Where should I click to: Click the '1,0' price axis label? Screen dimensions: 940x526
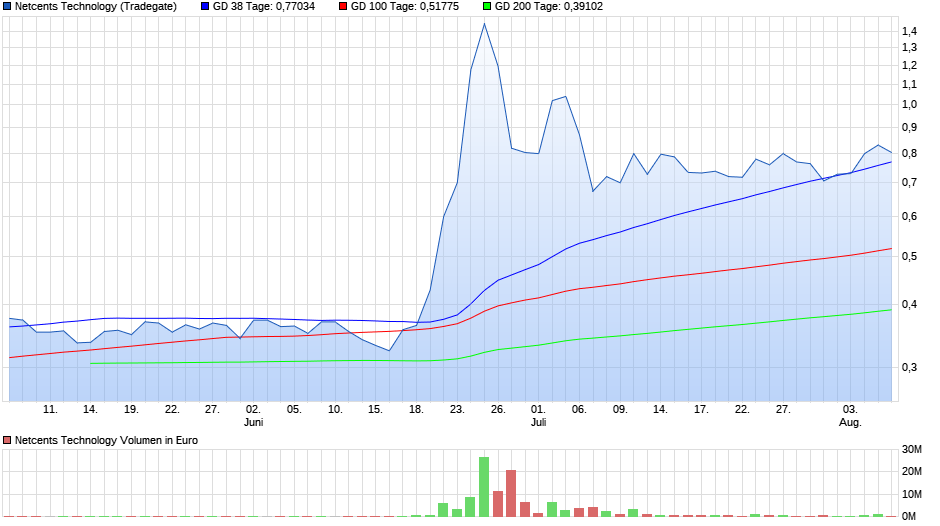coord(909,104)
